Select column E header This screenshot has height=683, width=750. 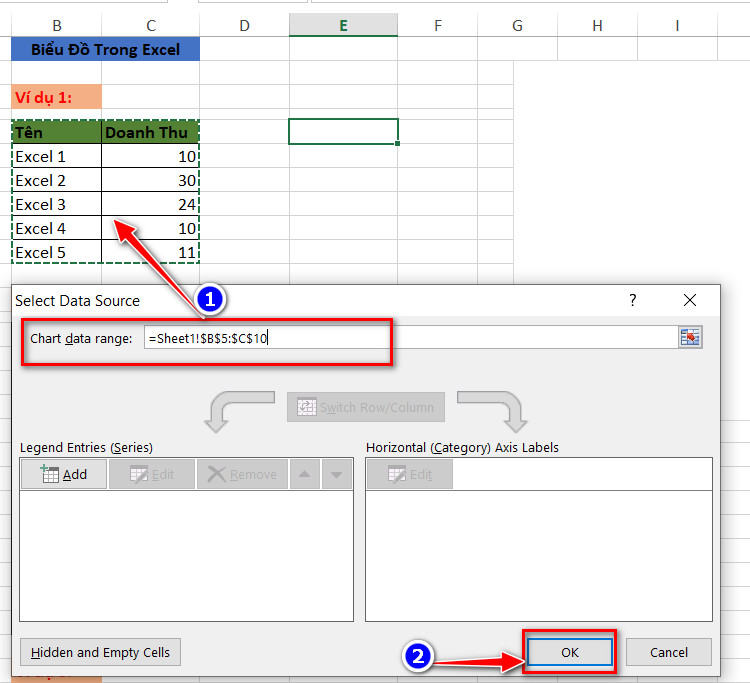[x=343, y=25]
